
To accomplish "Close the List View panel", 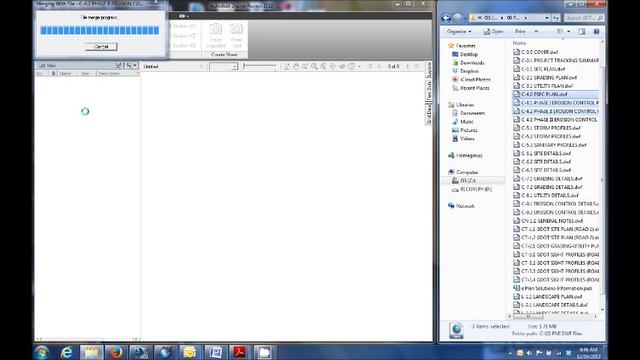I will (x=136, y=65).
